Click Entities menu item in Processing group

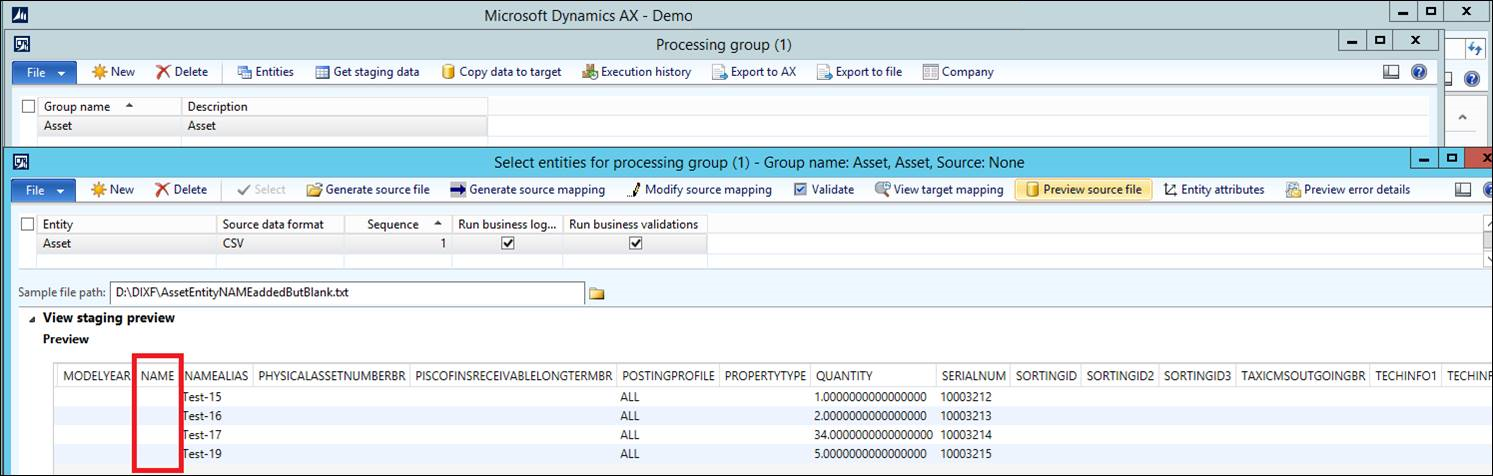pyautogui.click(x=265, y=72)
